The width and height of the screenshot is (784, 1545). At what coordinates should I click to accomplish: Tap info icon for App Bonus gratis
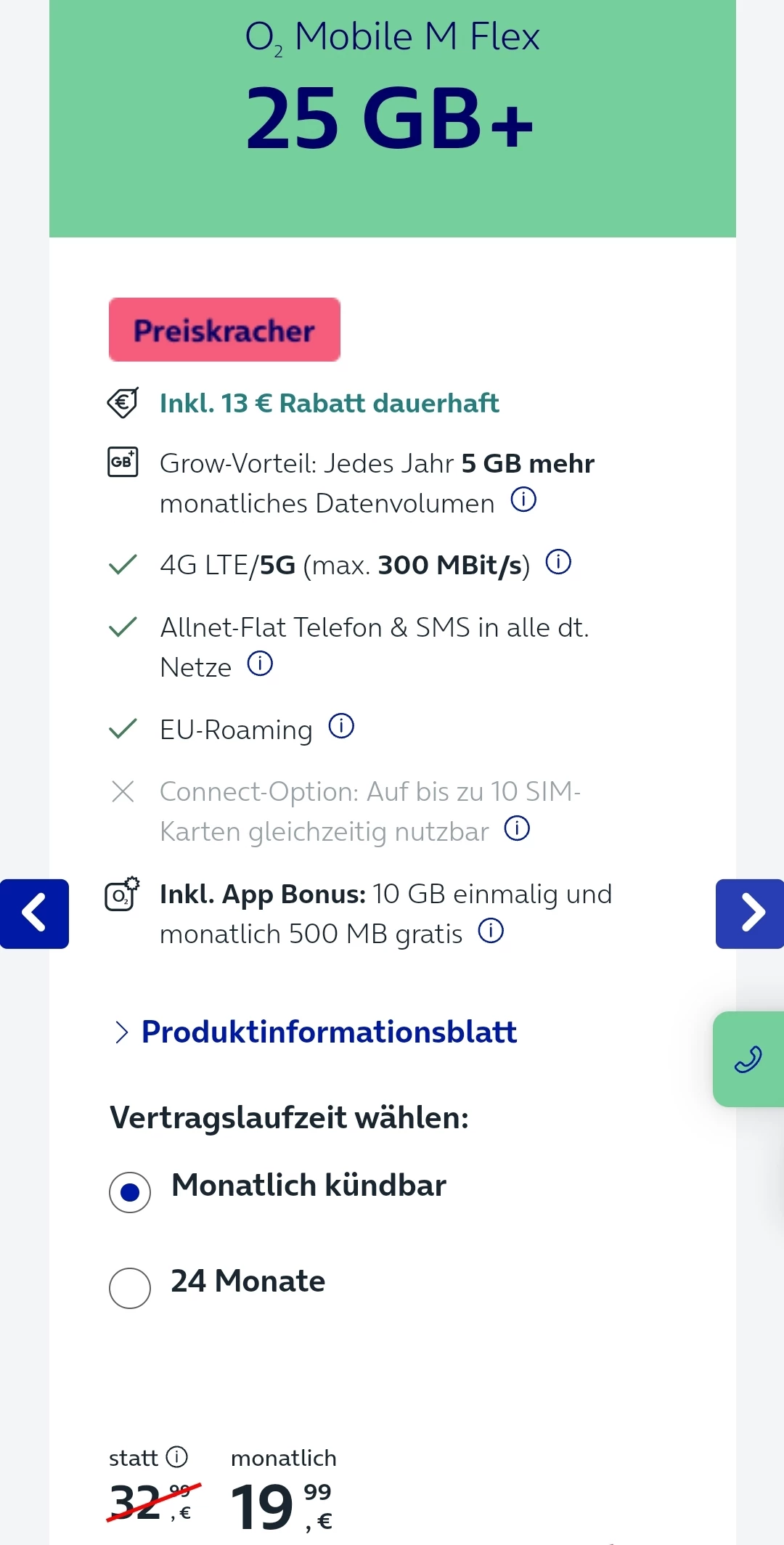pyautogui.click(x=491, y=931)
